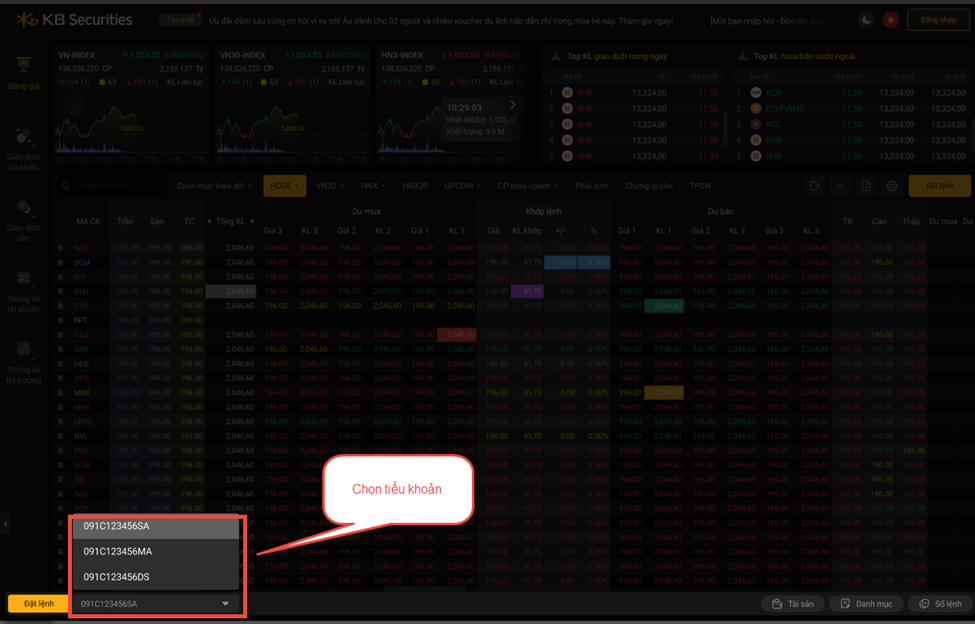The height and width of the screenshot is (624, 975).
Task: Click the Mã CK column header in price table
Action: pyautogui.click(x=88, y=221)
